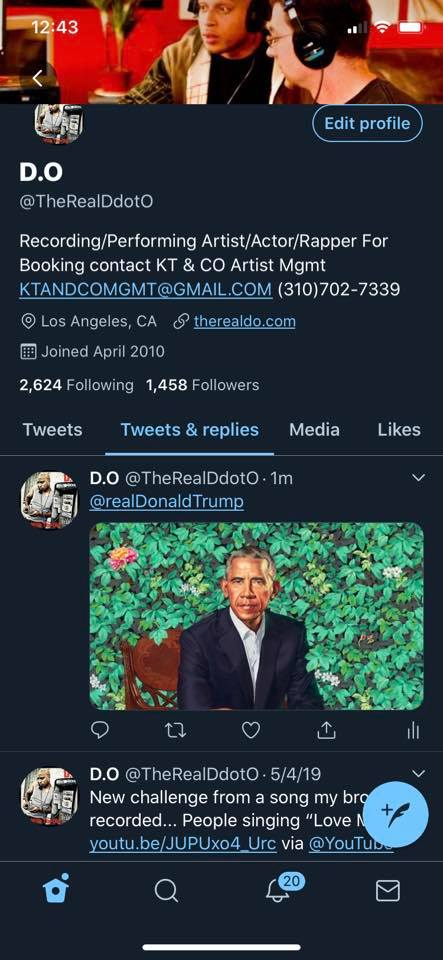Switch to the Tweets tab
Image resolution: width=443 pixels, height=960 pixels.
click(53, 430)
